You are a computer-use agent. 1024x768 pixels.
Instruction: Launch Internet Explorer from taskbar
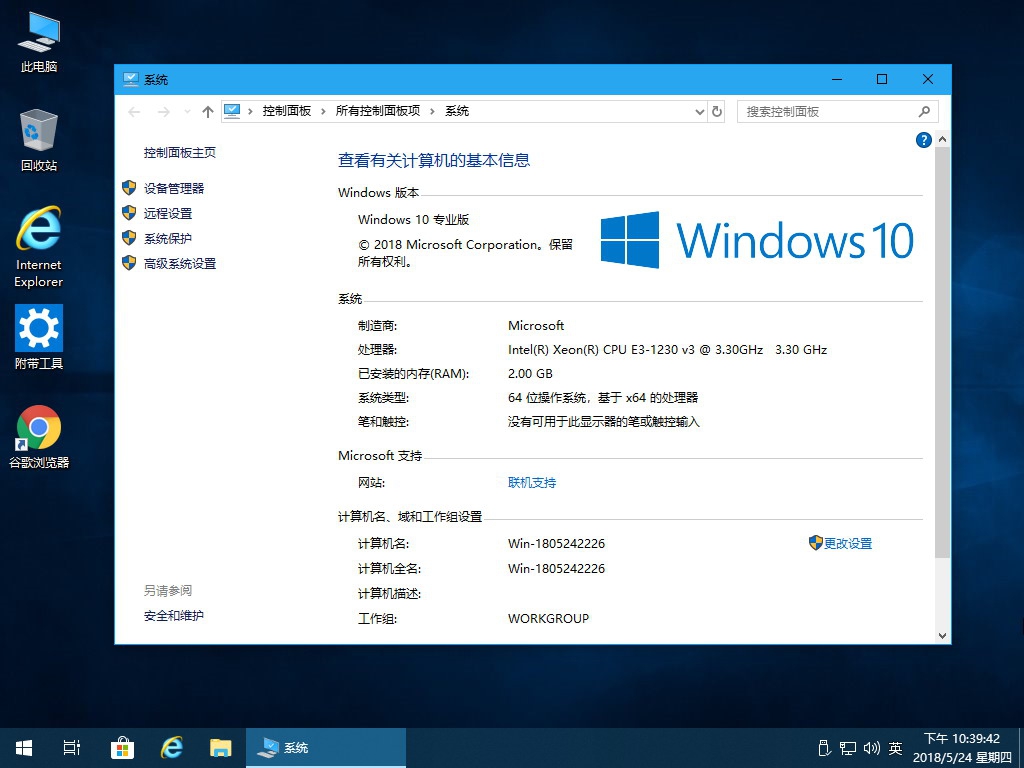click(x=172, y=748)
